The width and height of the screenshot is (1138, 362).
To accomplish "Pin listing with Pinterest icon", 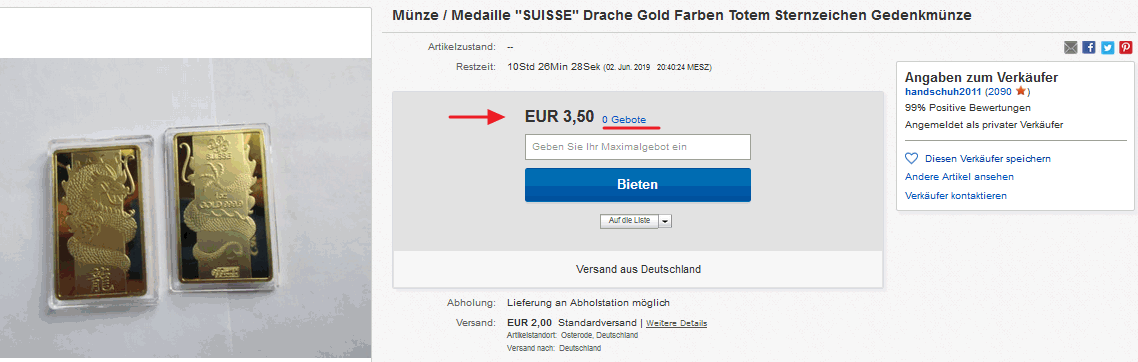I will (1126, 47).
